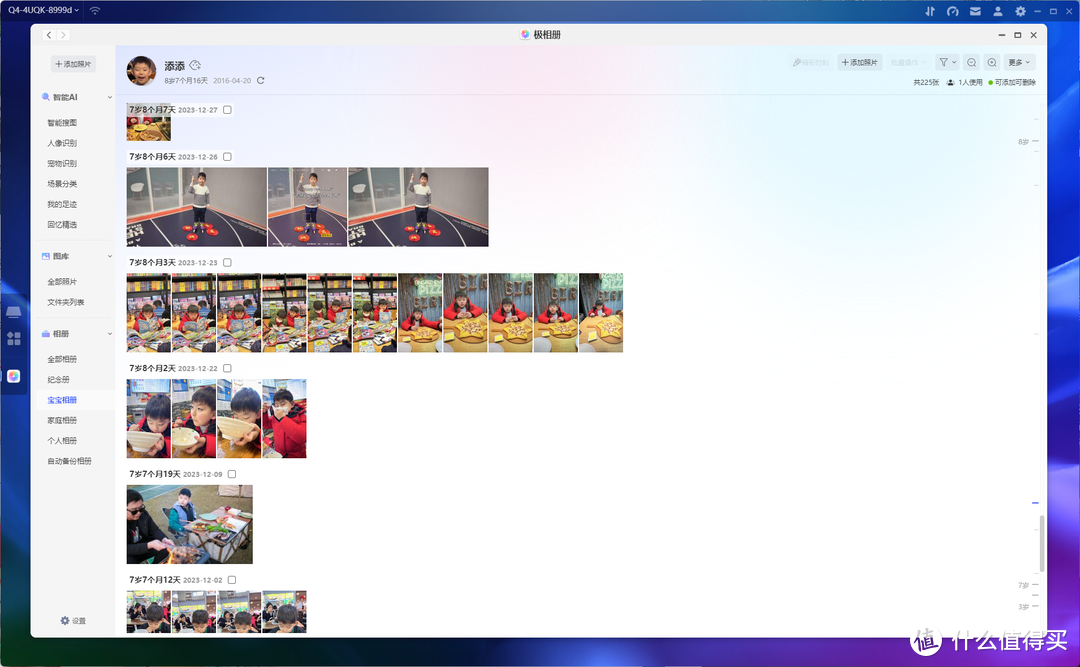The image size is (1080, 667).
Task: Open 智能搜图 in the sidebar
Action: (x=62, y=123)
